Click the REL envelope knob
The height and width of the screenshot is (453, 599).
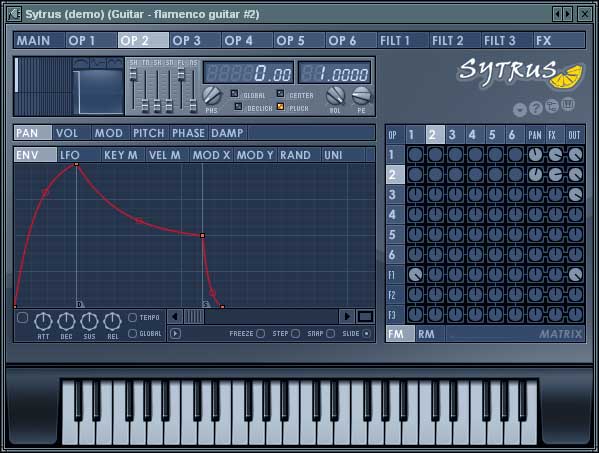tap(113, 322)
